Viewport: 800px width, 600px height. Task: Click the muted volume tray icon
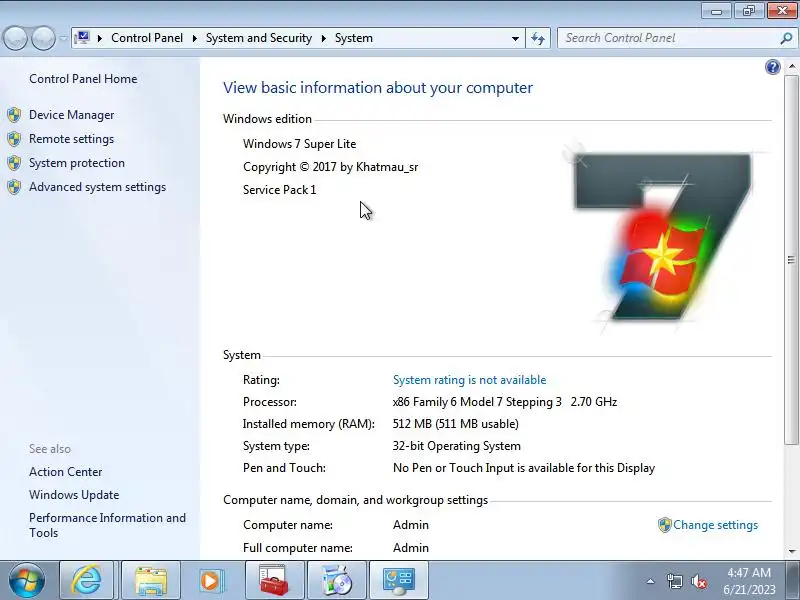pyautogui.click(x=698, y=581)
